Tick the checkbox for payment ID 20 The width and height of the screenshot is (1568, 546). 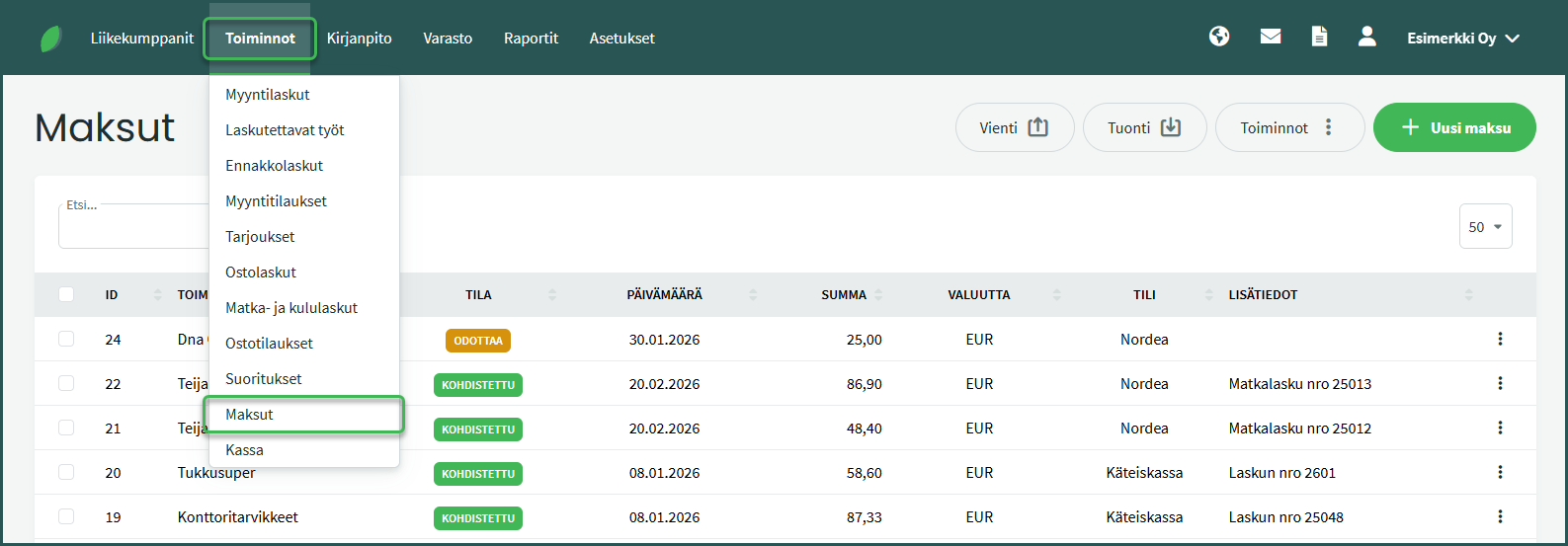point(66,472)
